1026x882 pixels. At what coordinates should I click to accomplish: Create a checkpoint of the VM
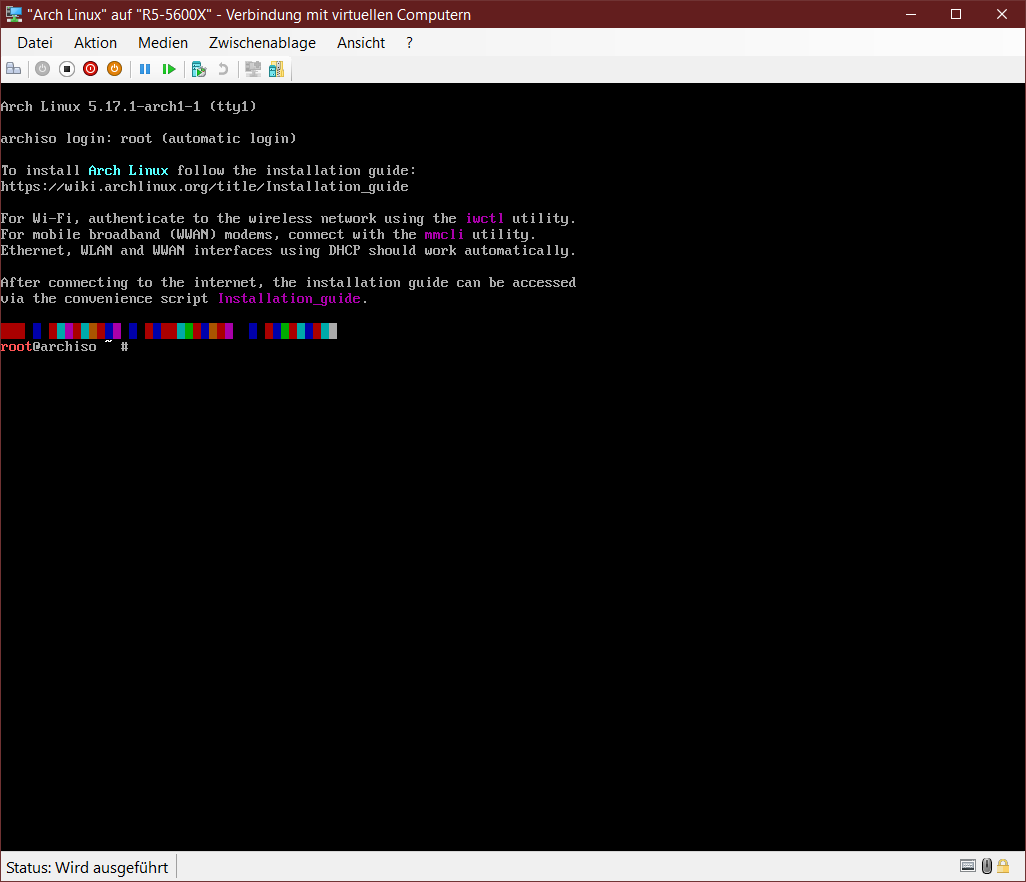click(x=199, y=69)
